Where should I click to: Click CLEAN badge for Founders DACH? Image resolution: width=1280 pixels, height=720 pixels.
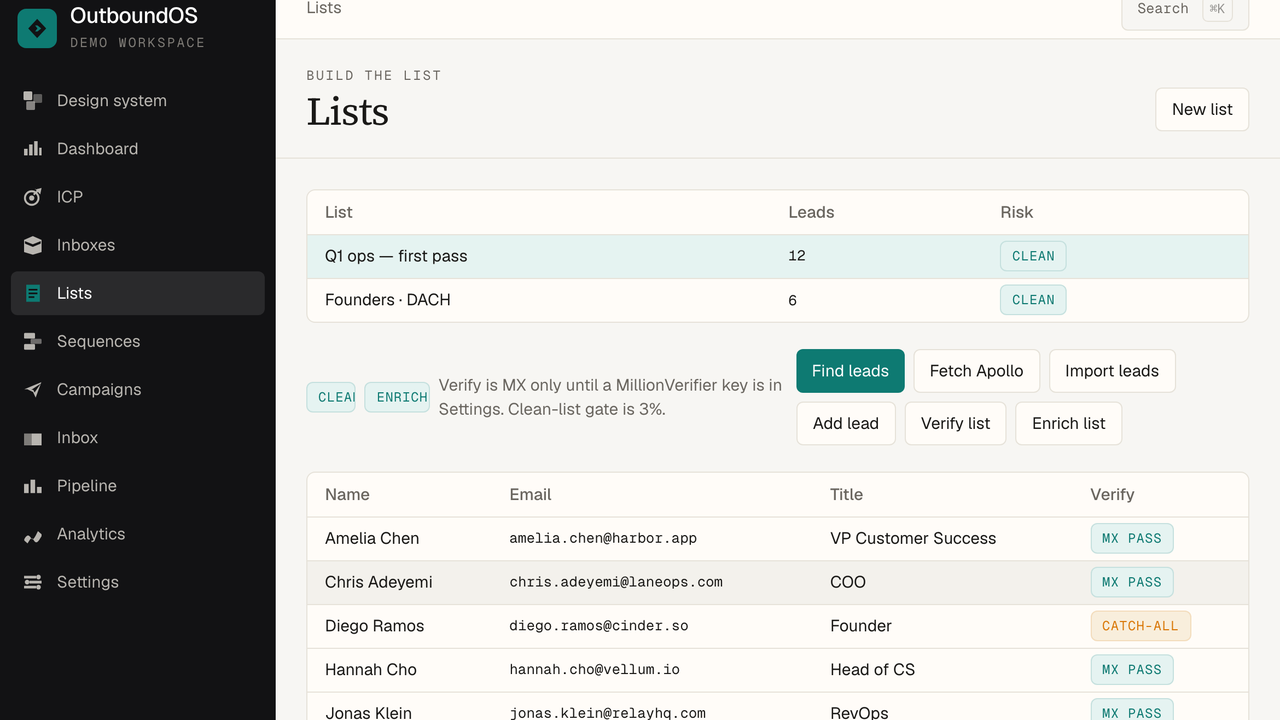1033,300
